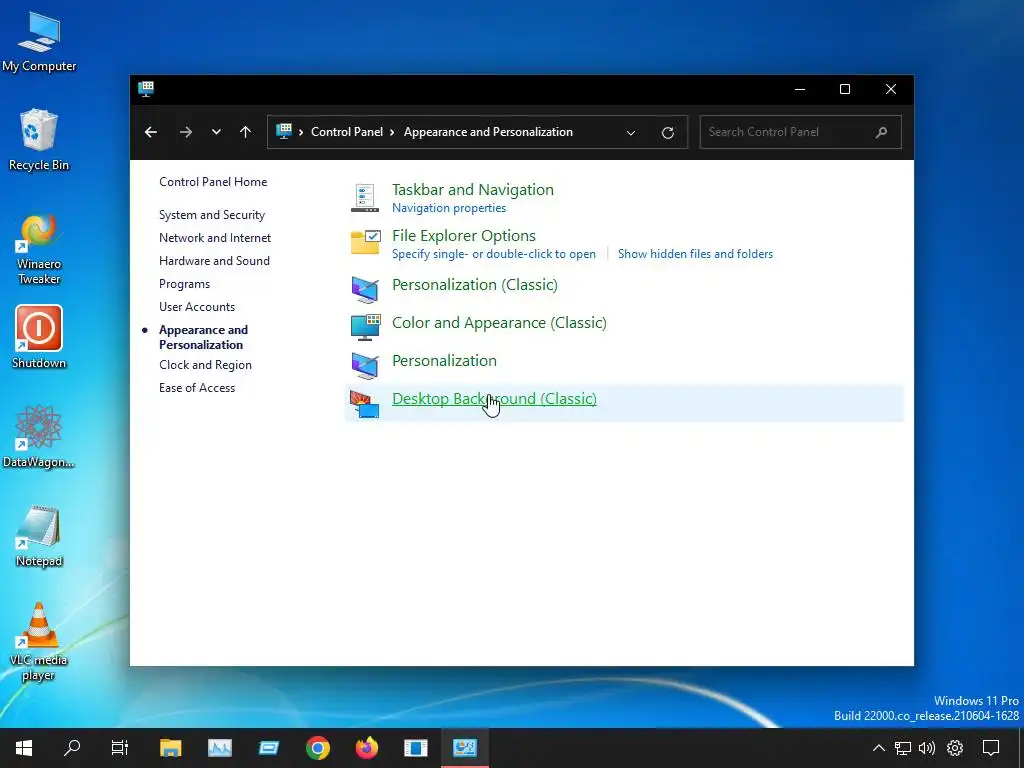
Task: Click the Control Panel icon in address bar
Action: (x=284, y=131)
